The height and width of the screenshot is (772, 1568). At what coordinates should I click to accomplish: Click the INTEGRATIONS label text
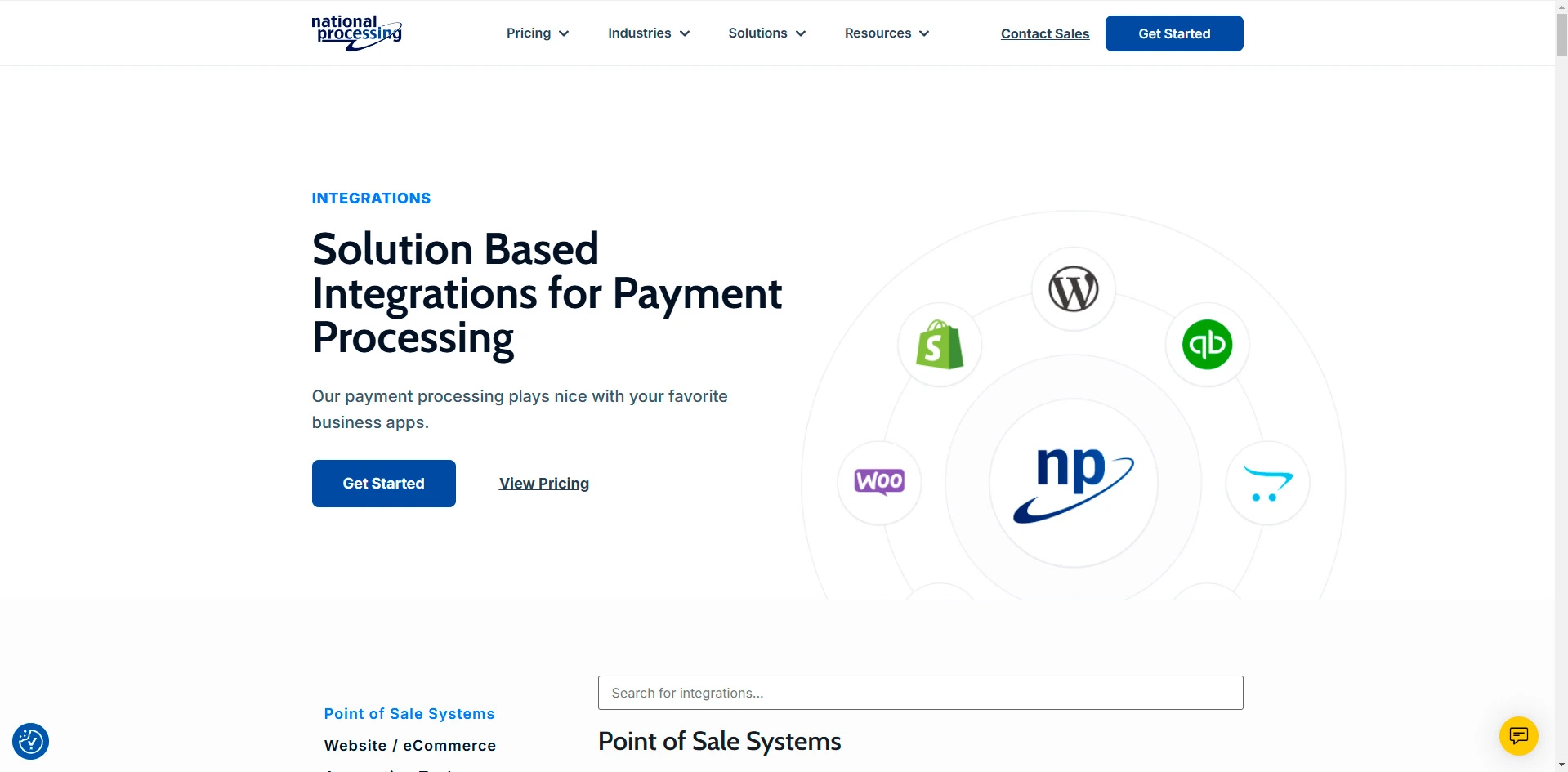371,199
